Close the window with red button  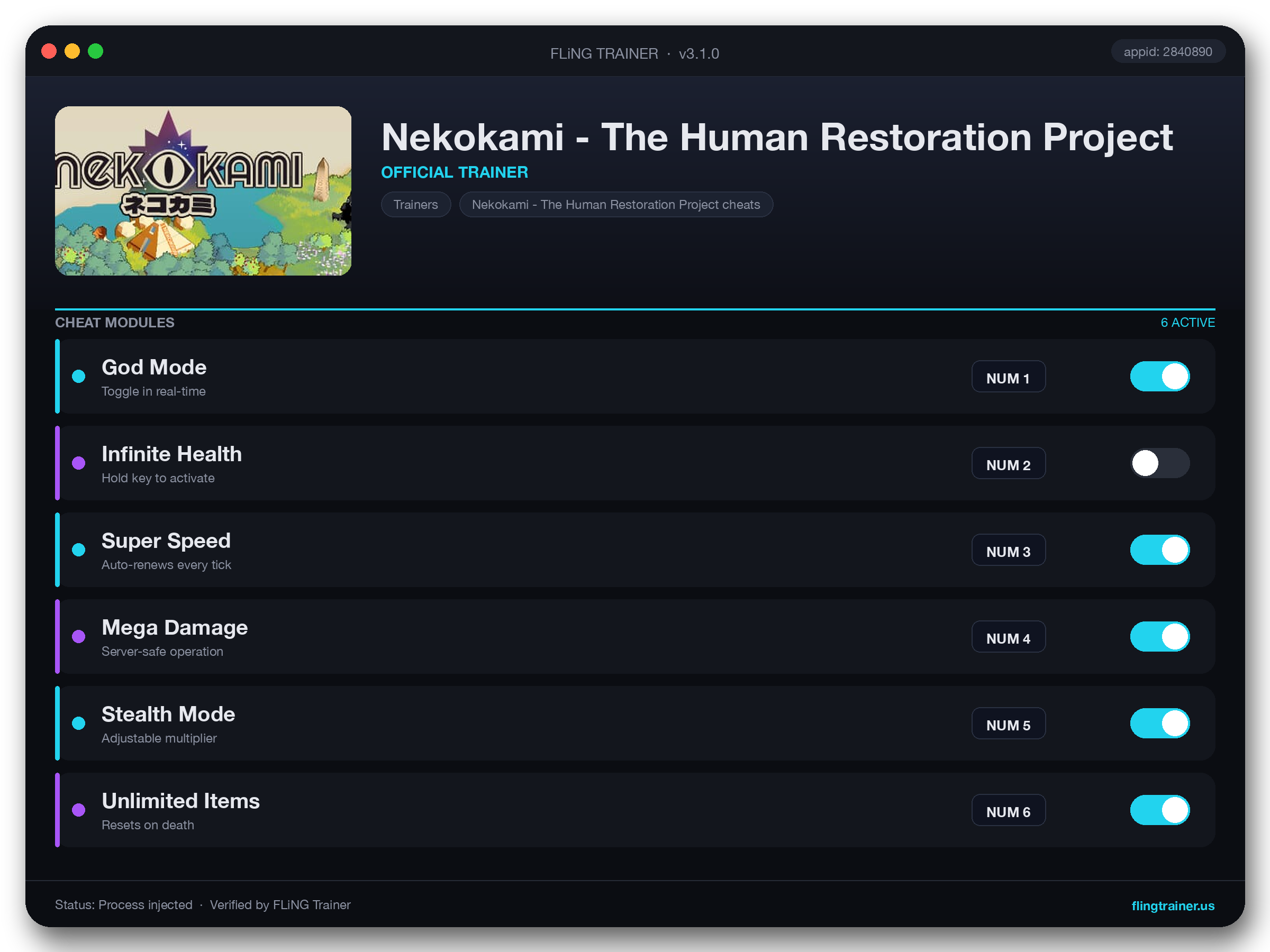49,51
